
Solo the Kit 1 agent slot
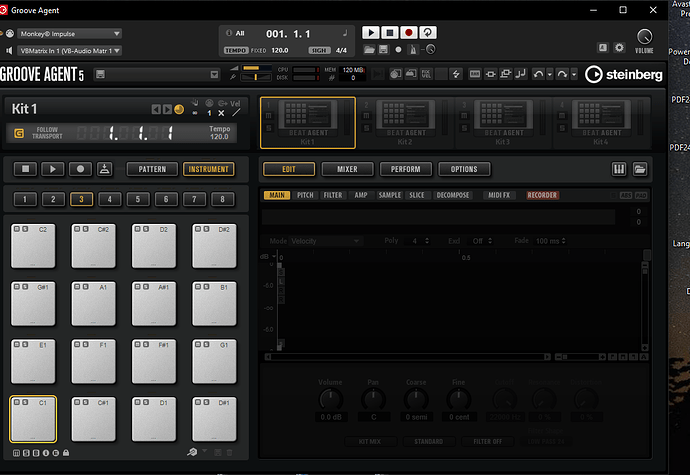tap(268, 128)
